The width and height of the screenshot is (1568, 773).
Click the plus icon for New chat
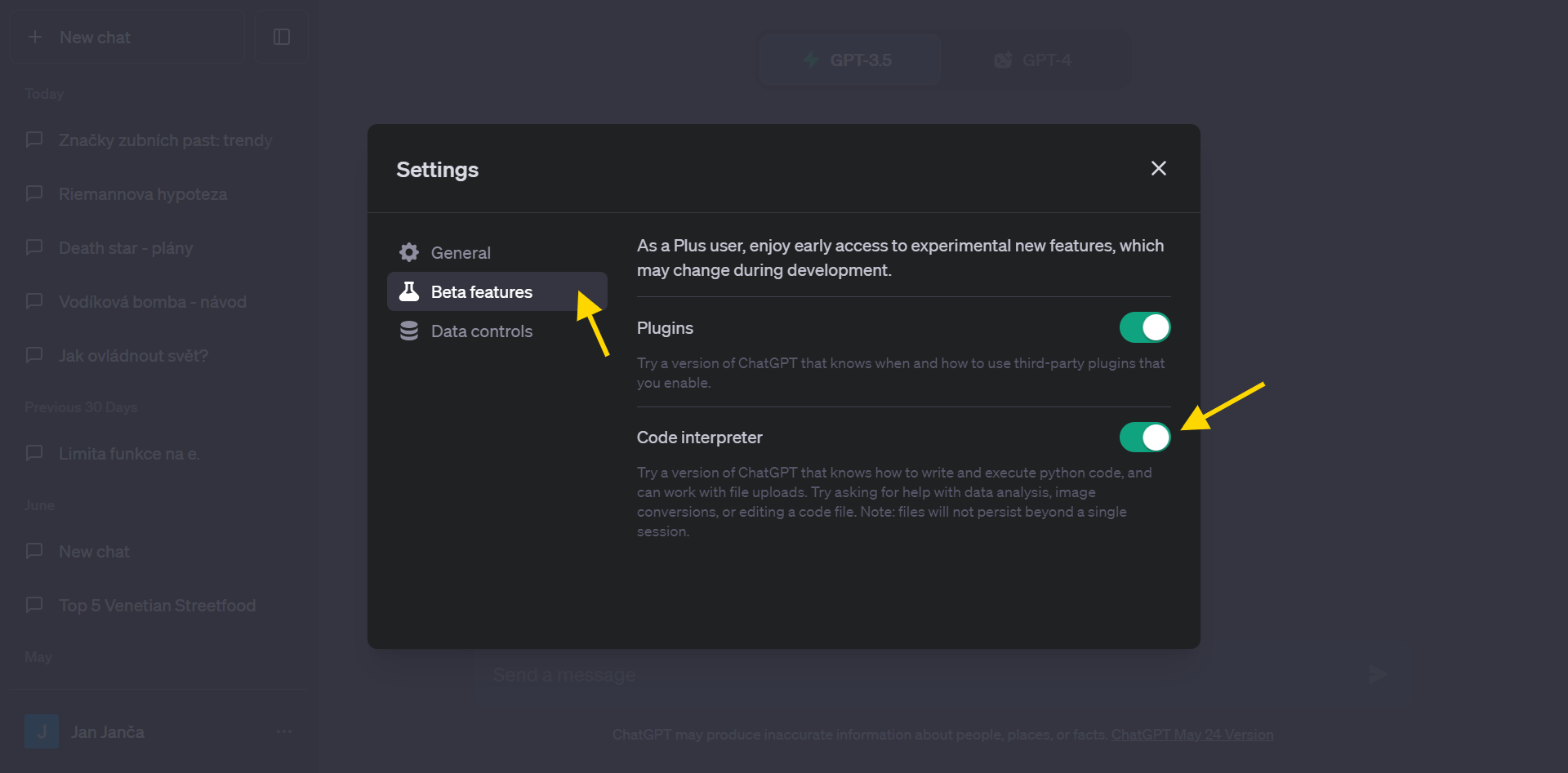[x=35, y=37]
